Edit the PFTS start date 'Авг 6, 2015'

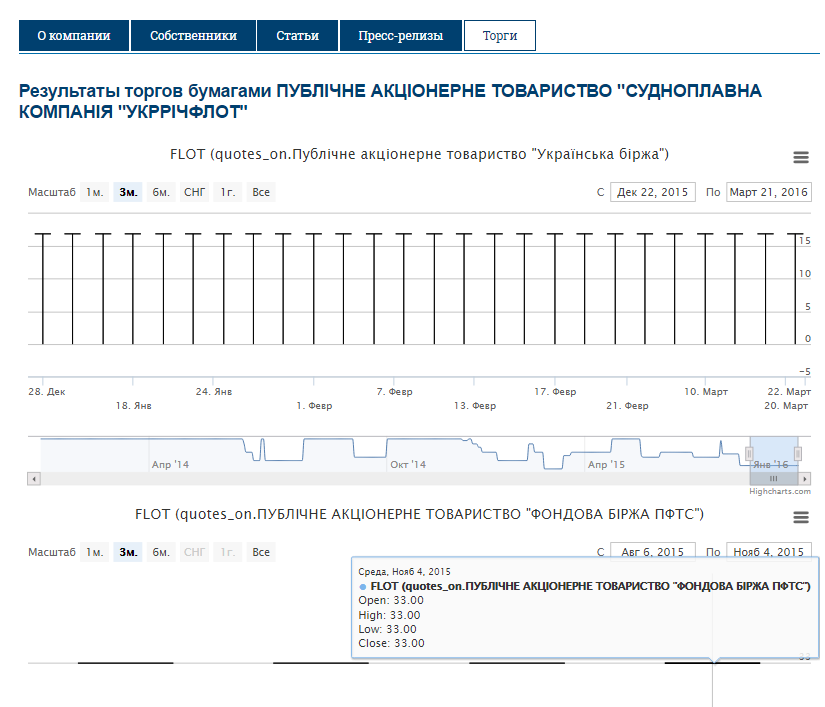point(652,550)
